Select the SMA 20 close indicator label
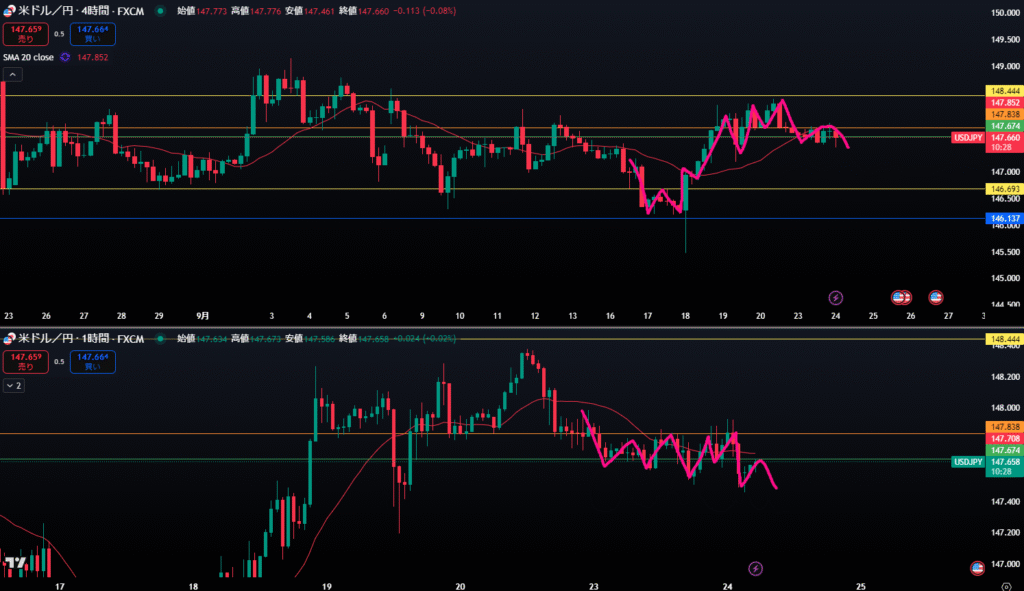Screen dimensions: 1024x591 tap(28, 58)
